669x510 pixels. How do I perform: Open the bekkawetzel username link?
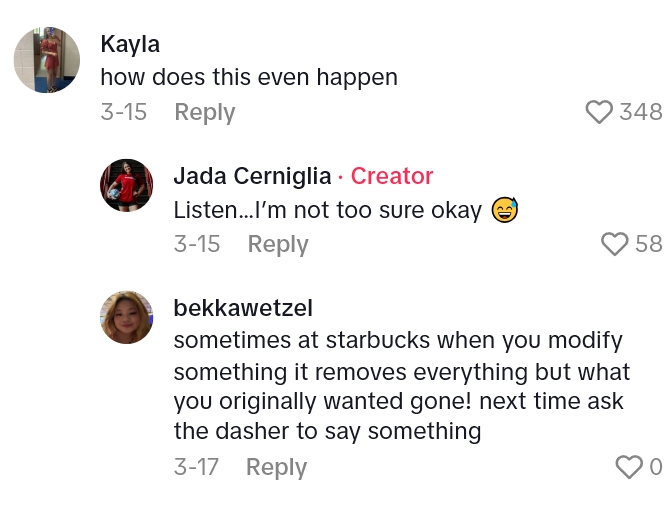point(243,308)
